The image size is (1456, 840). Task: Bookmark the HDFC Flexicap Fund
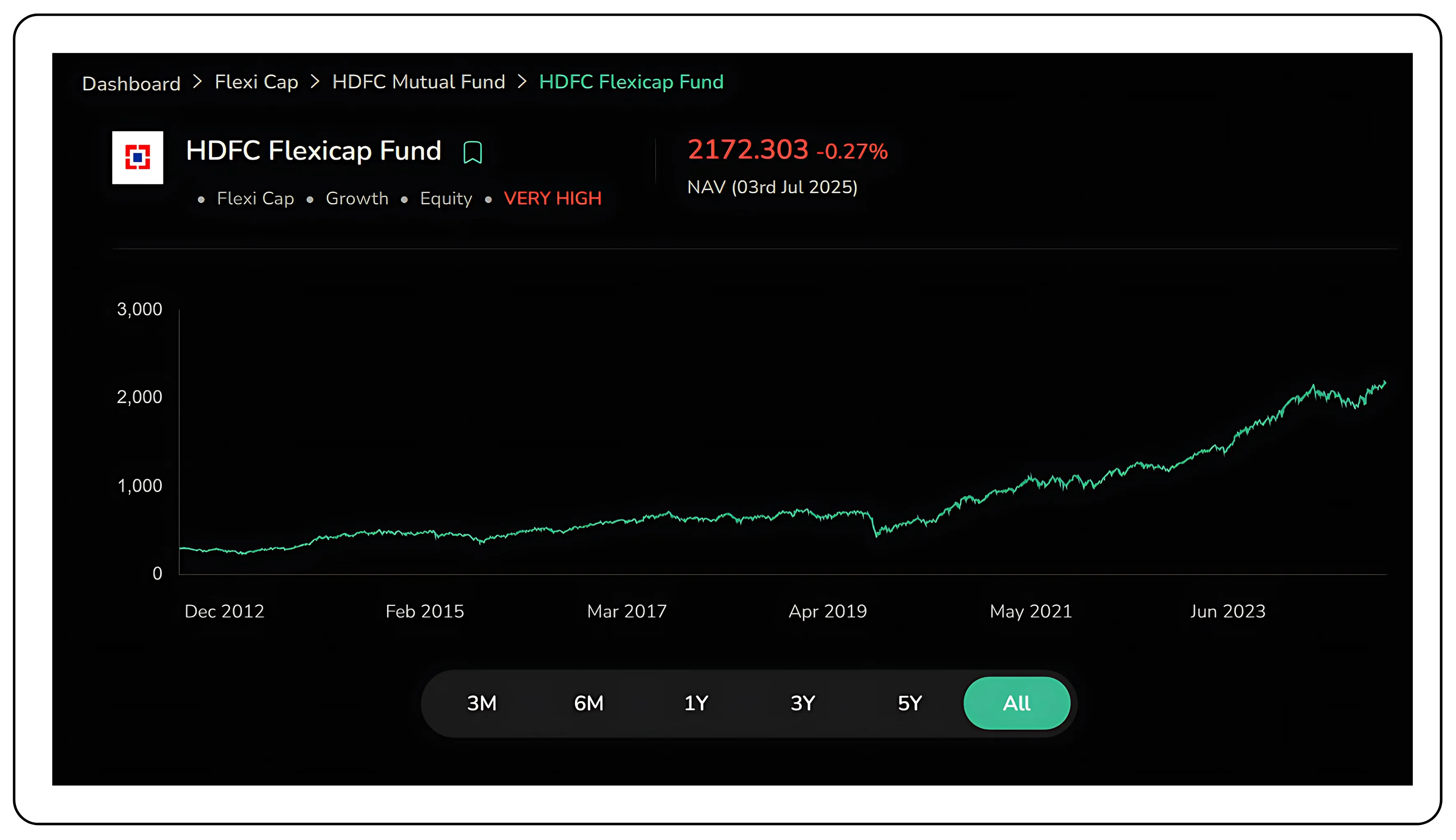(472, 152)
